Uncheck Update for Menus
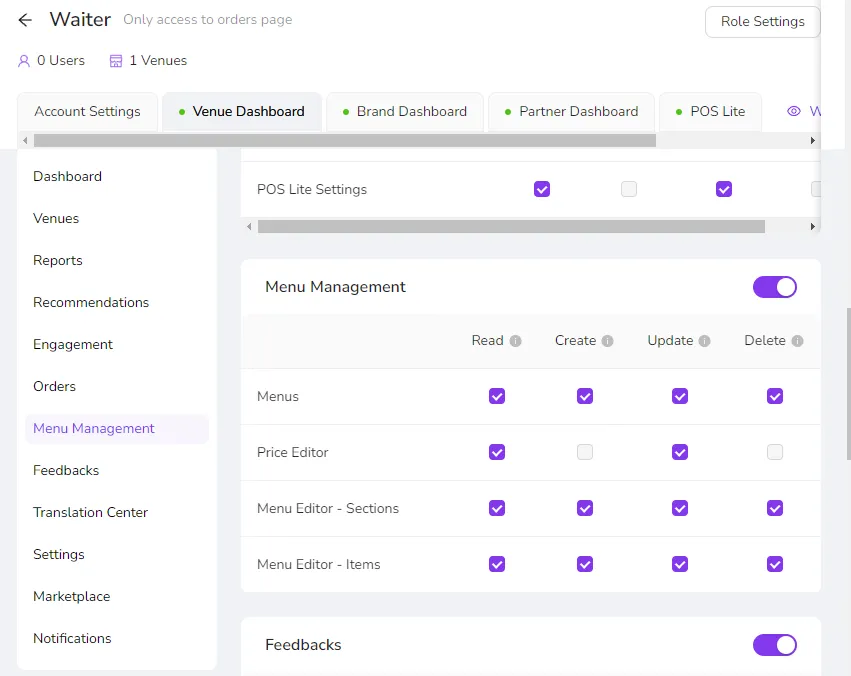This screenshot has width=851, height=676. coord(679,396)
